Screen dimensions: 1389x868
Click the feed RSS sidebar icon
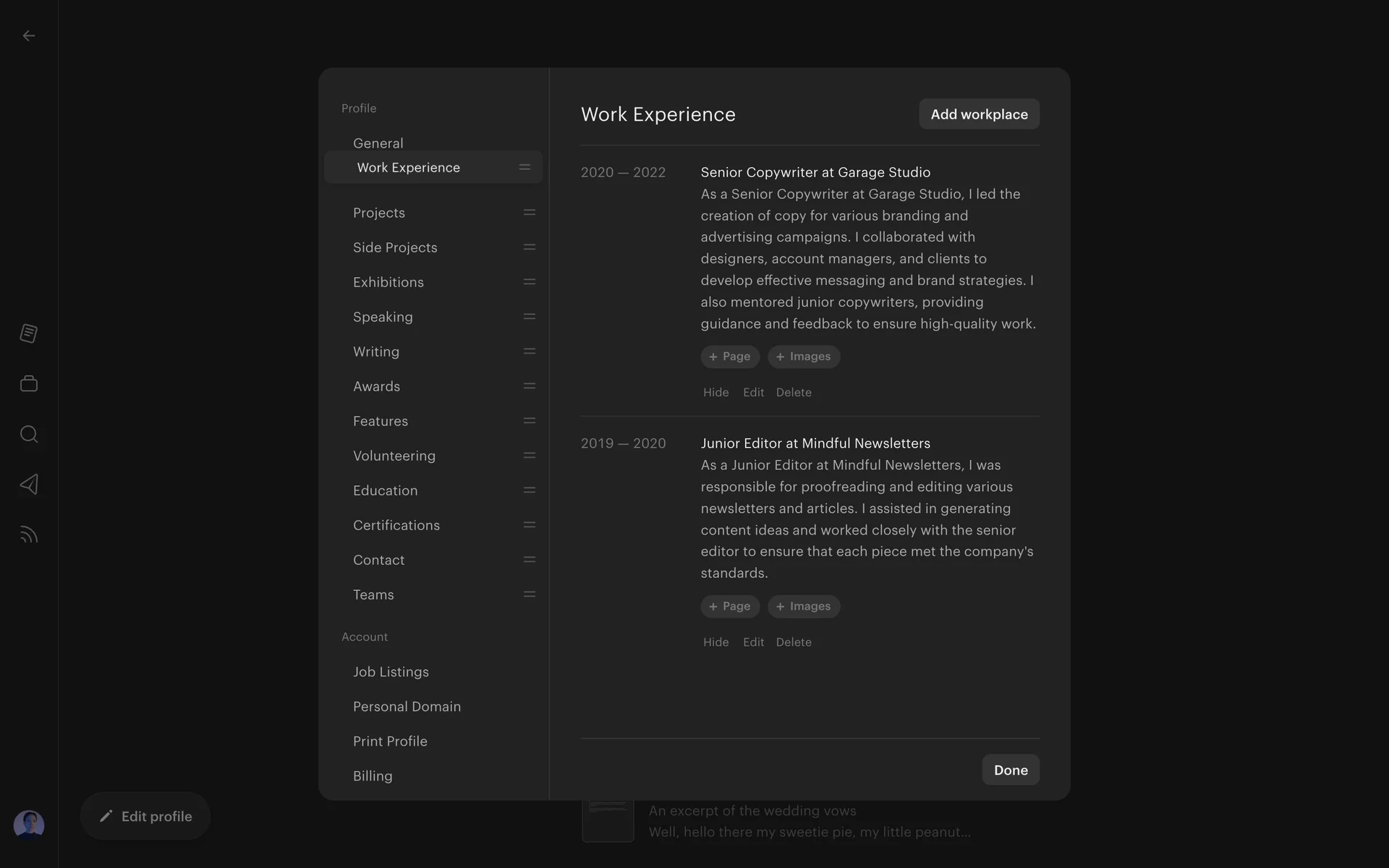(29, 535)
